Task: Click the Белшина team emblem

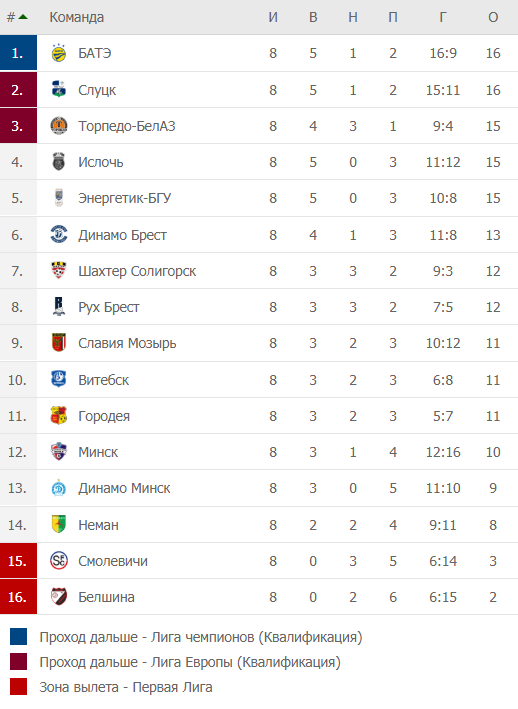Action: tap(59, 597)
